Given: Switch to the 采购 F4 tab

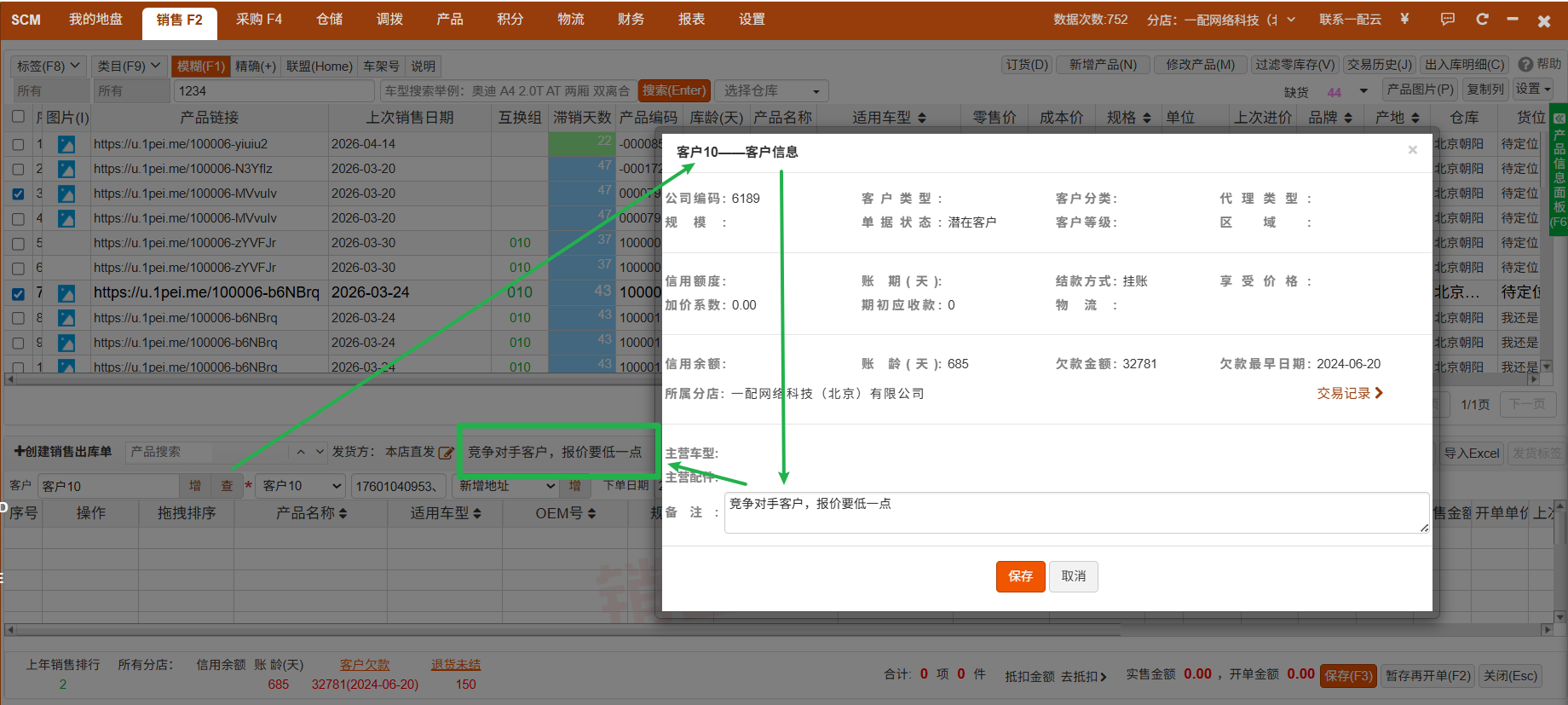Looking at the screenshot, I should coord(259,19).
